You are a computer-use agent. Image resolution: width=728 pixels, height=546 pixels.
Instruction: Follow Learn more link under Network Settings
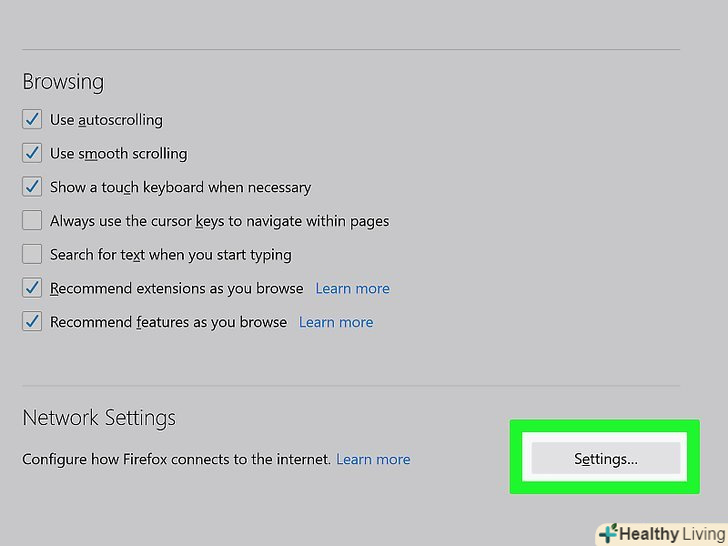(373, 460)
